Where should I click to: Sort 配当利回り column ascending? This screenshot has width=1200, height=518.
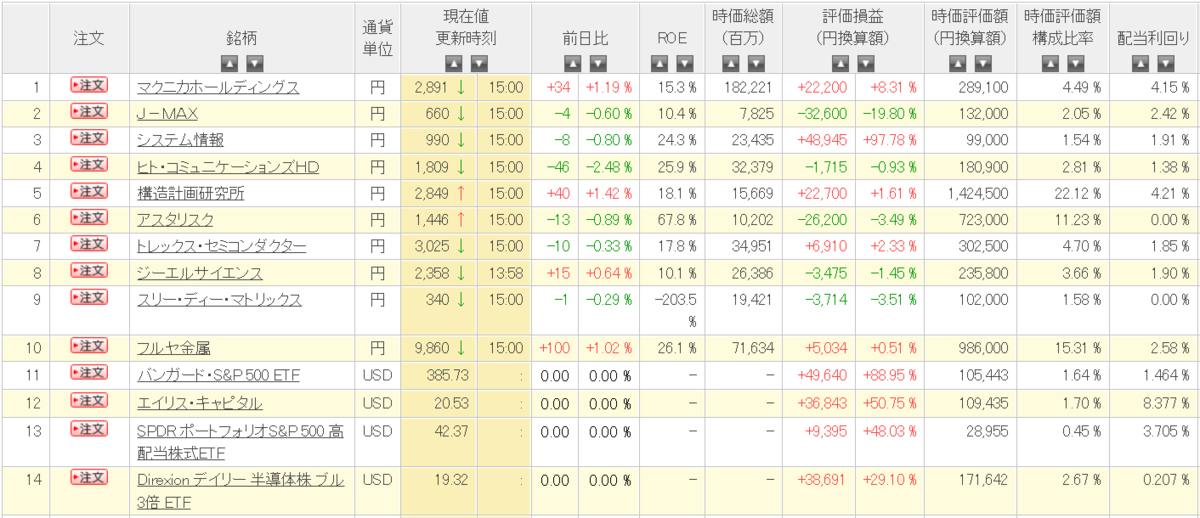tap(1139, 63)
